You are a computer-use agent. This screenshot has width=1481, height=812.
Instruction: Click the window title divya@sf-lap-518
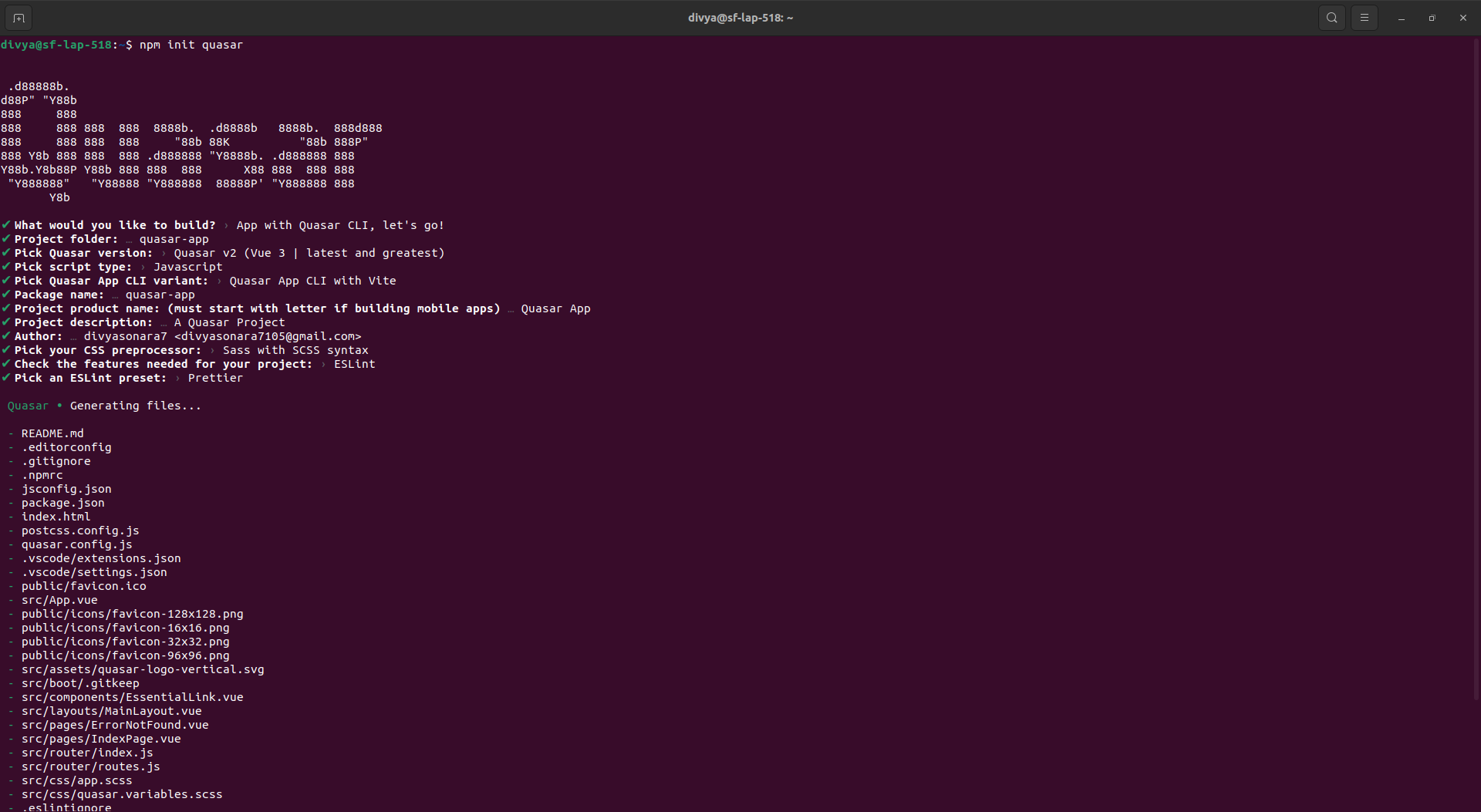click(x=740, y=18)
